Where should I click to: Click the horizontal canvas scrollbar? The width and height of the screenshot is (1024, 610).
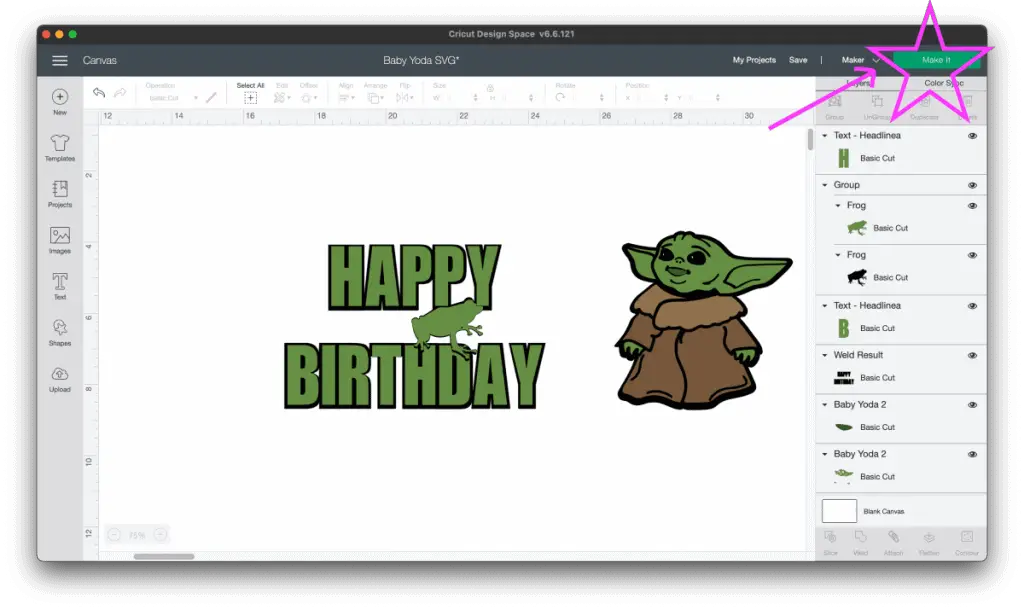164,556
